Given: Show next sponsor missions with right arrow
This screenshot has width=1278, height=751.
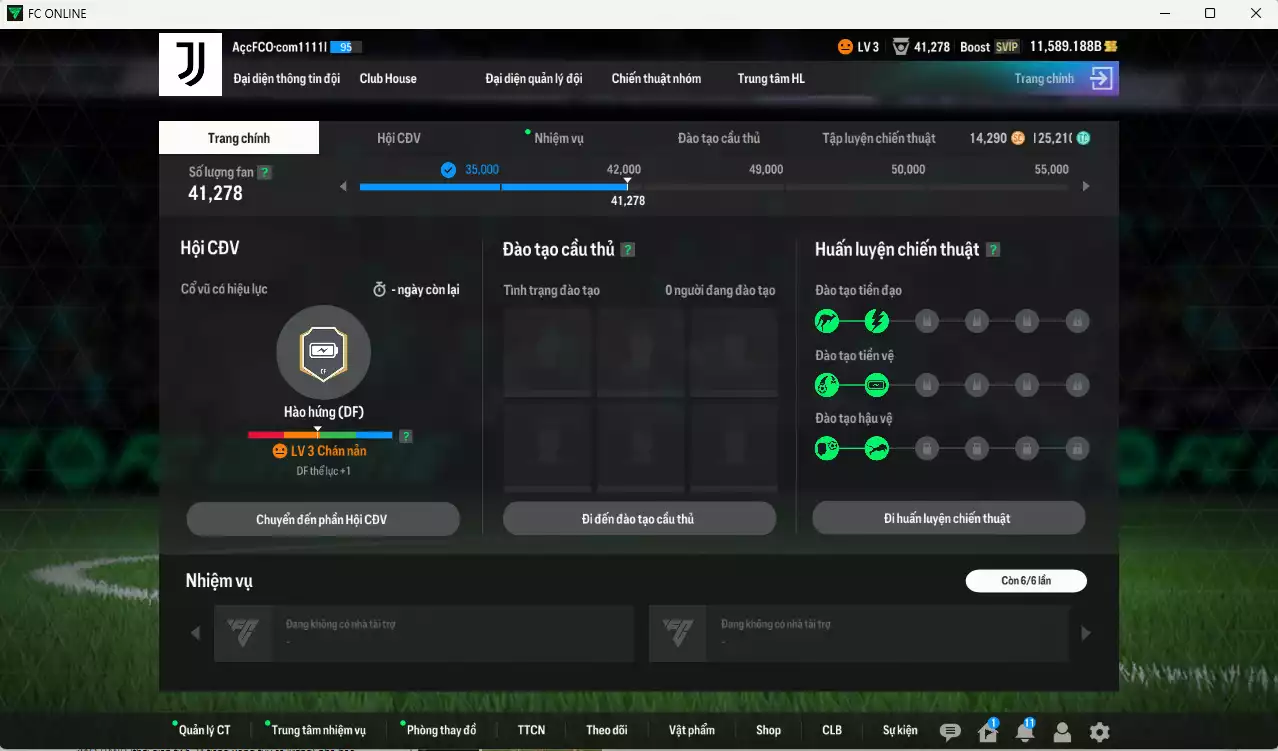Looking at the screenshot, I should (x=1086, y=633).
